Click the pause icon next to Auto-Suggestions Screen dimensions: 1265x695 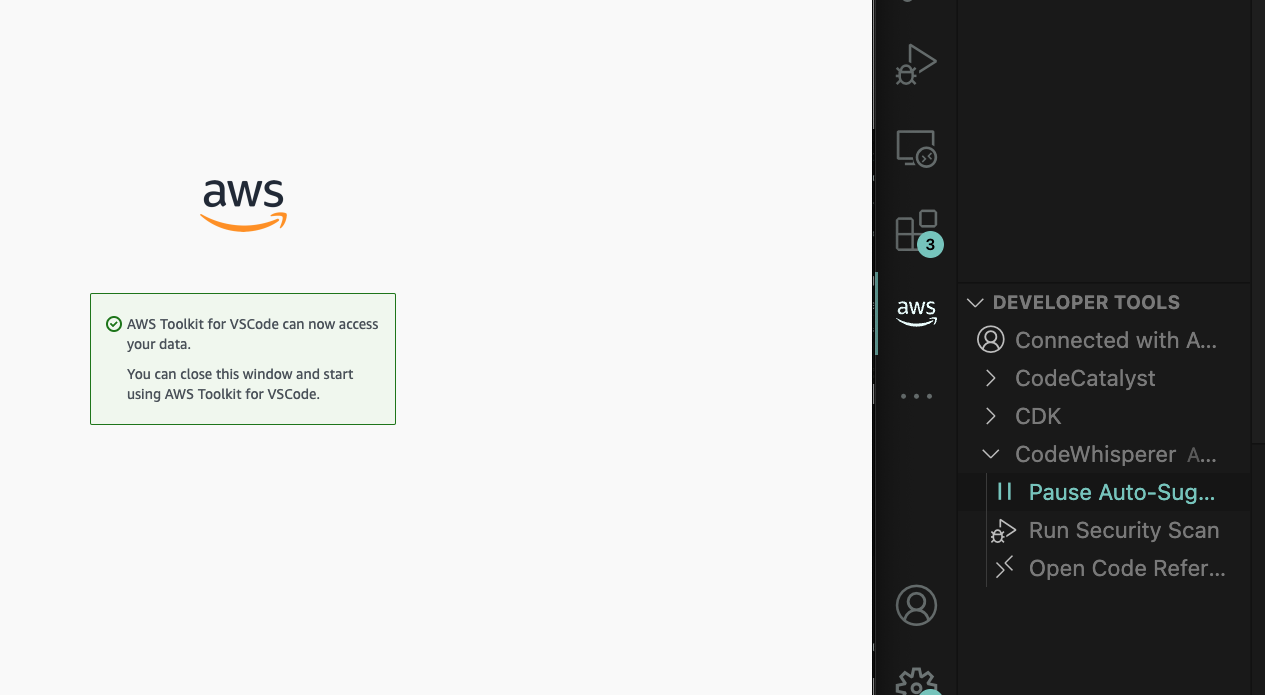pos(1005,491)
